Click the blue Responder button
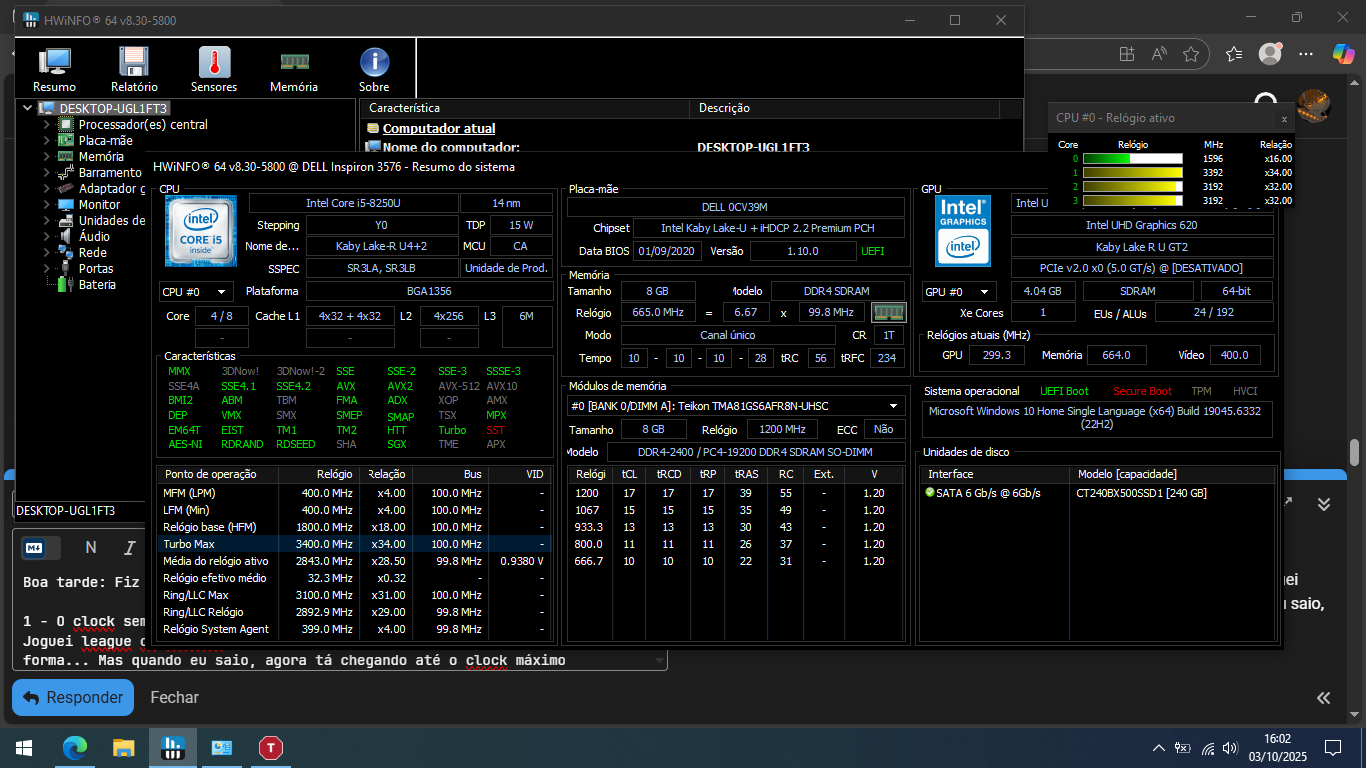 point(73,697)
